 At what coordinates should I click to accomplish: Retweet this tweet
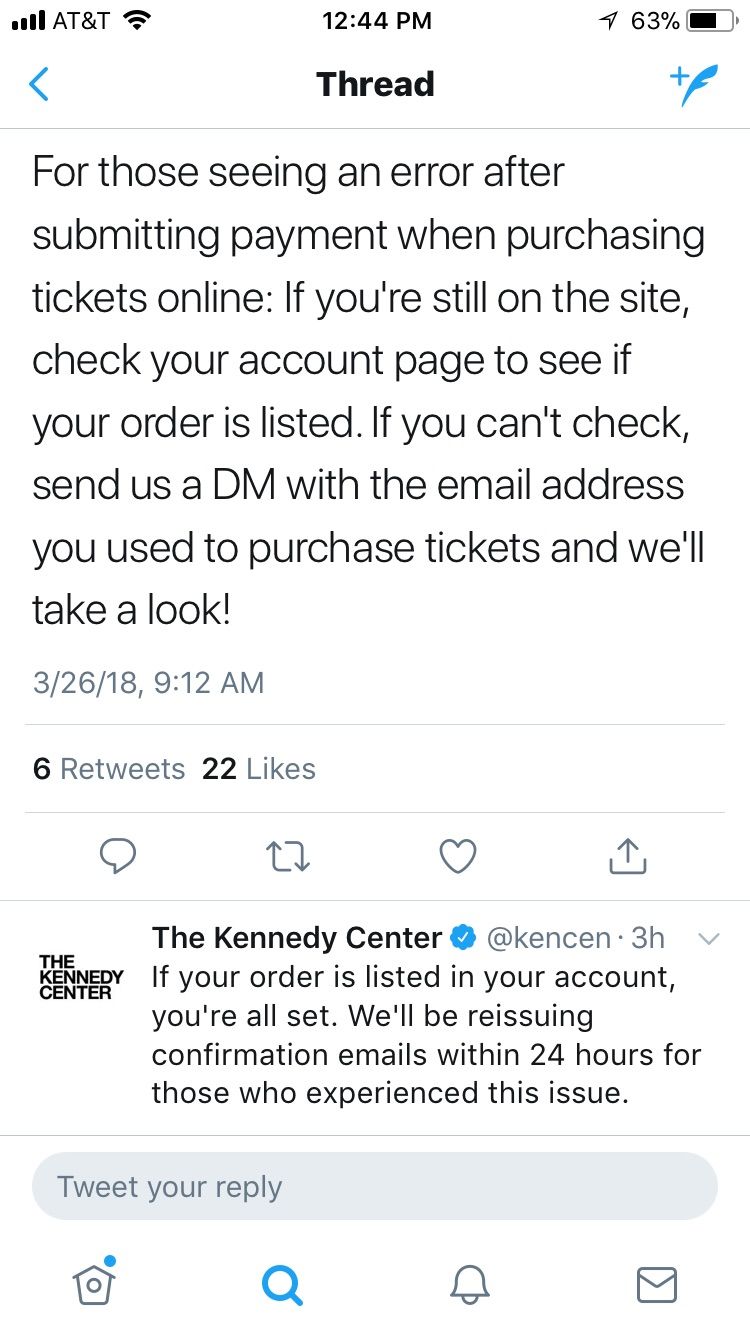[289, 855]
